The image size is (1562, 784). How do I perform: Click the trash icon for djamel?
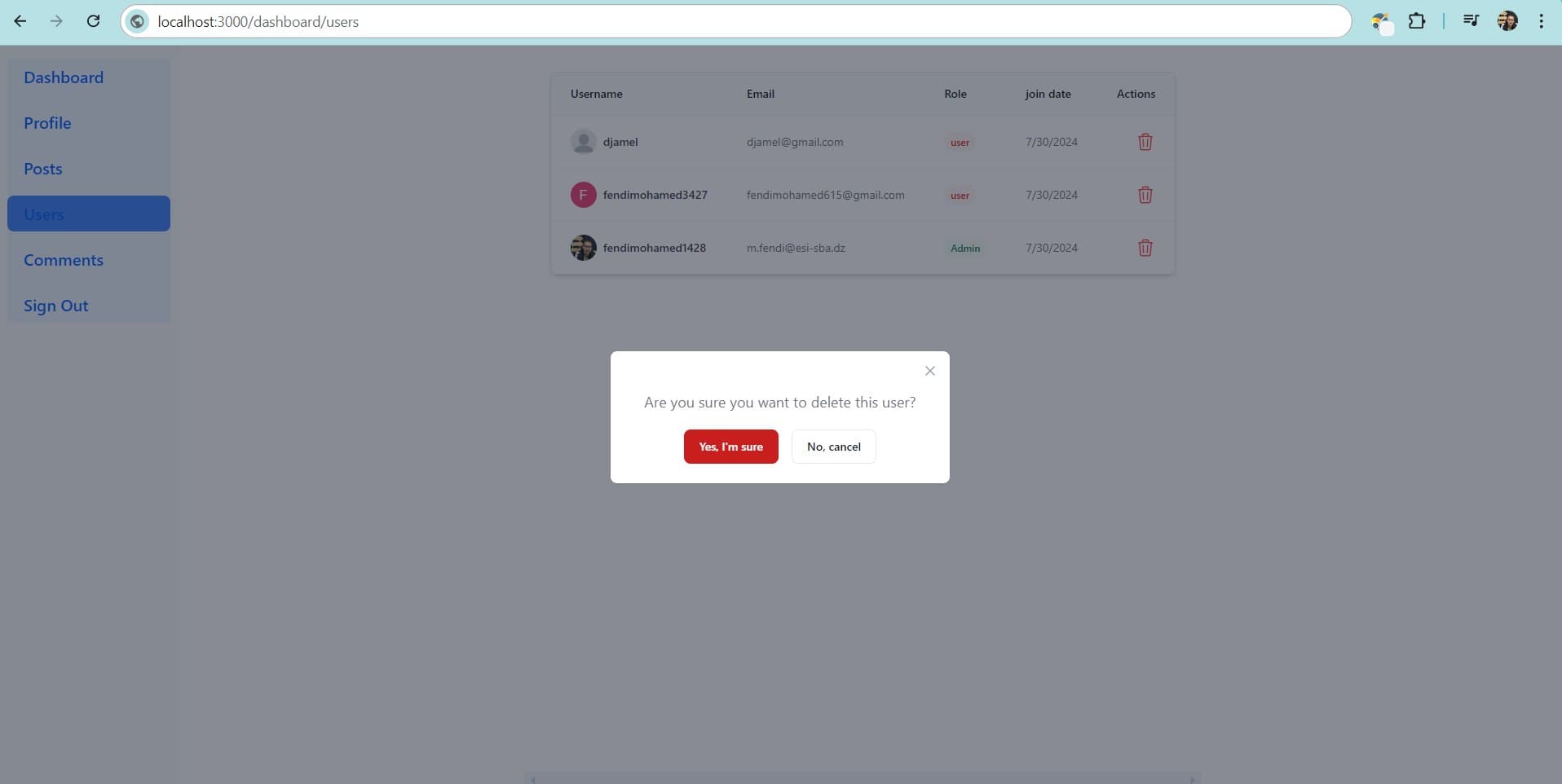click(1145, 142)
